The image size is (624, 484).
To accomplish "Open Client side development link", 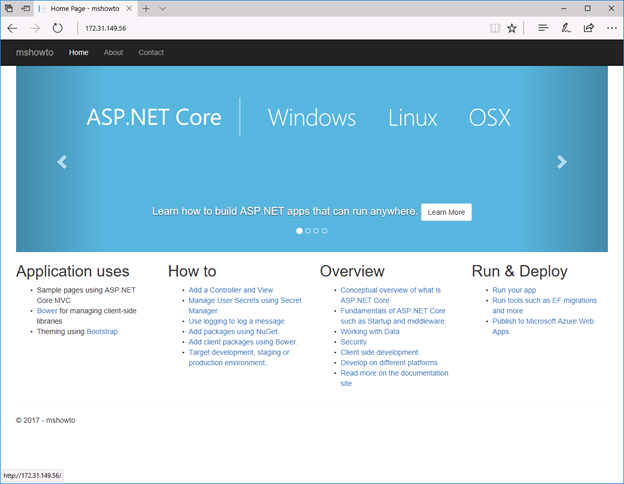I will click(379, 352).
